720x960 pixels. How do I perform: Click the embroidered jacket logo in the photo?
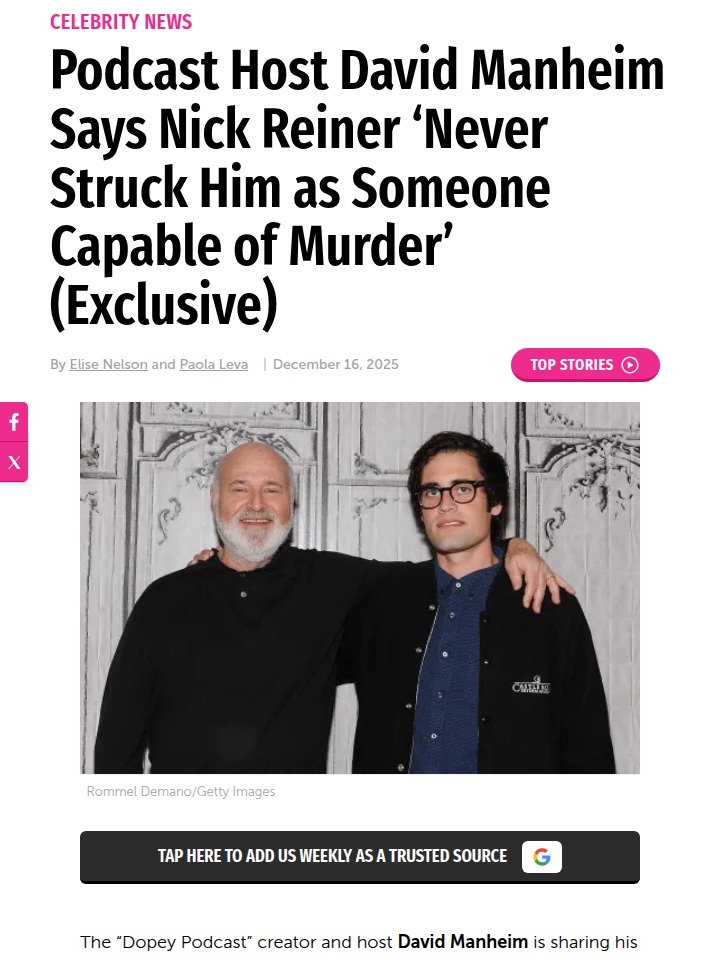(531, 686)
